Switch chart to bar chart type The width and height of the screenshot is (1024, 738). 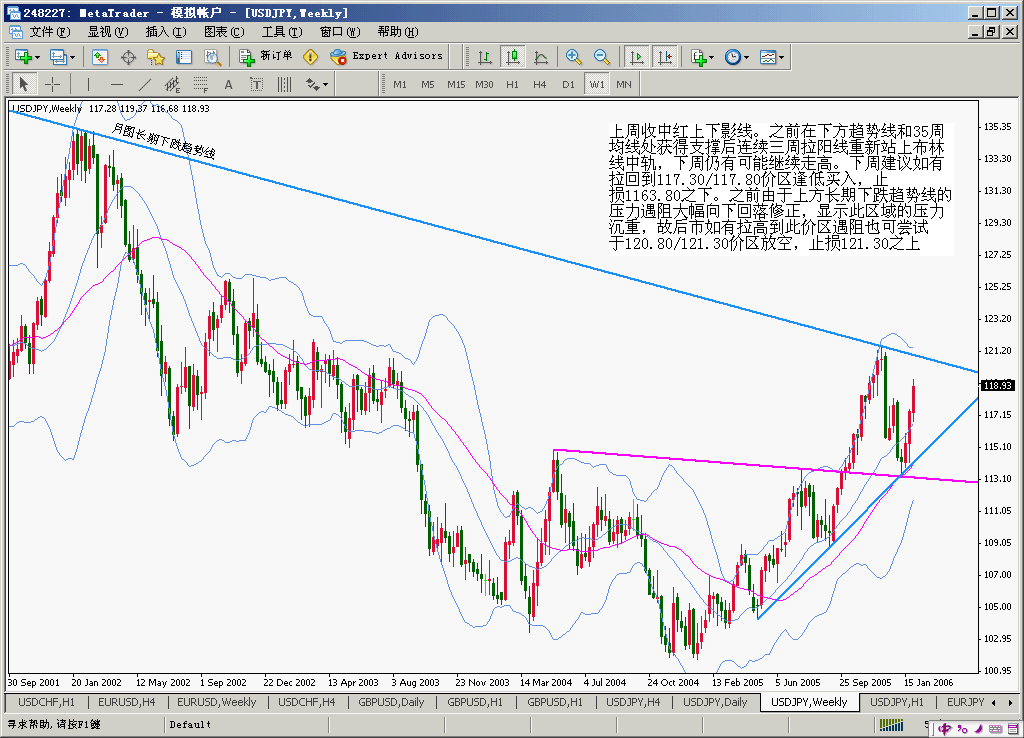coord(485,57)
